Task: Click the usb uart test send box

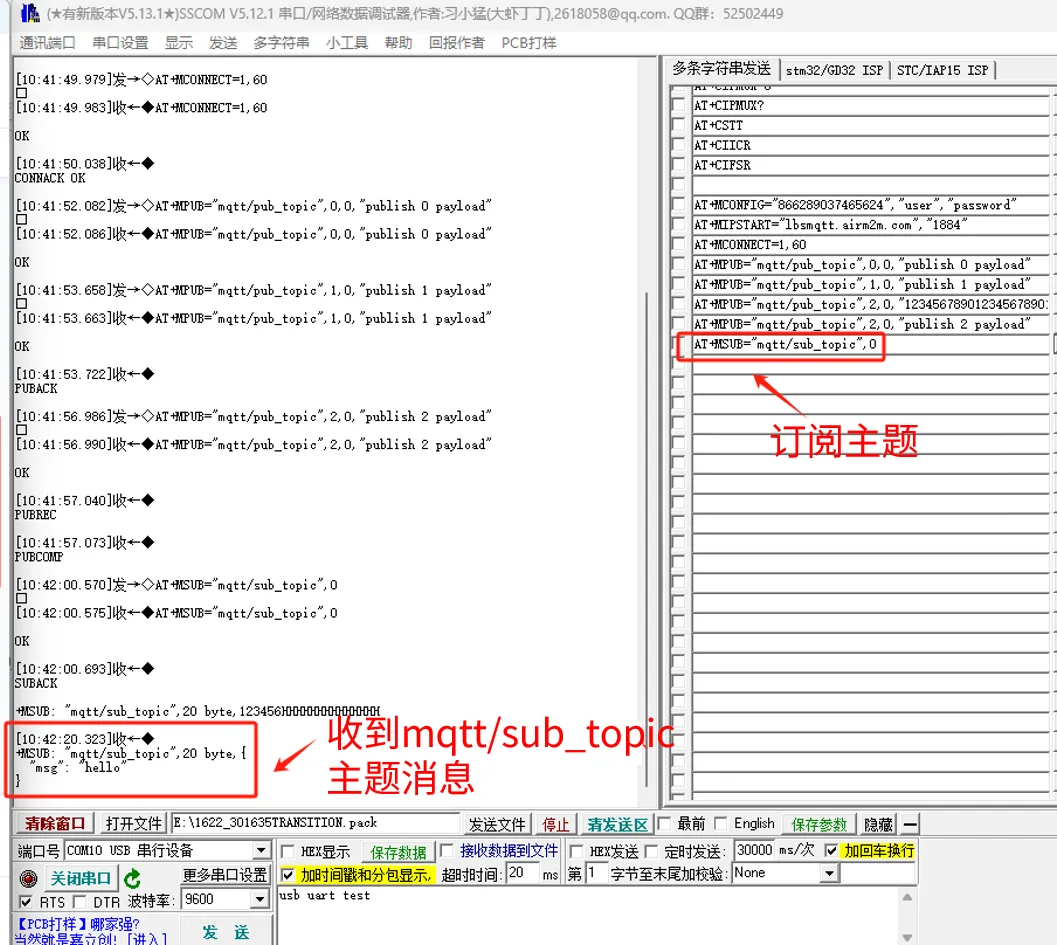Action: [x=590, y=915]
